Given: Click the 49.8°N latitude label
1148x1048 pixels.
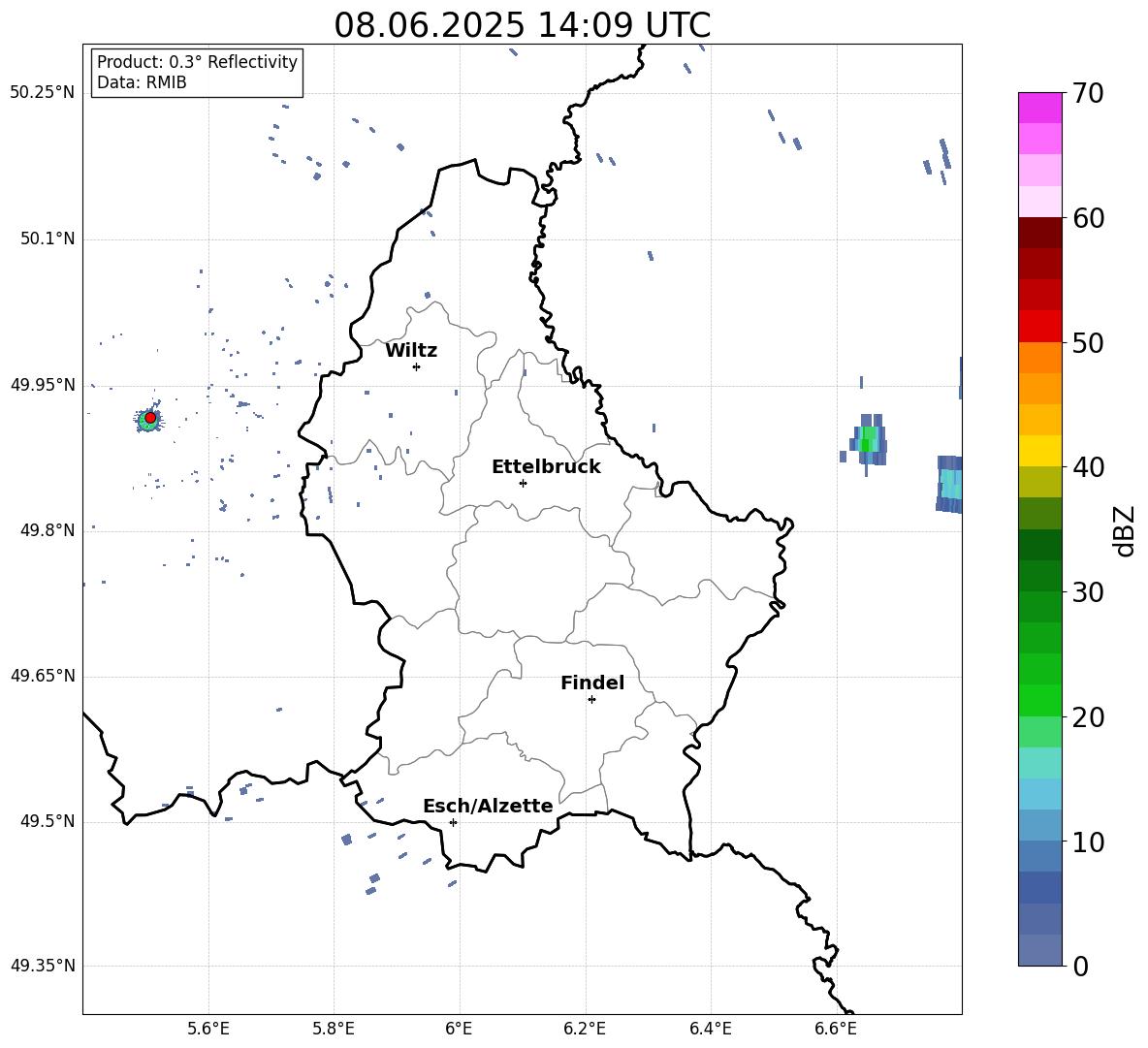Looking at the screenshot, I should coord(47,530).
